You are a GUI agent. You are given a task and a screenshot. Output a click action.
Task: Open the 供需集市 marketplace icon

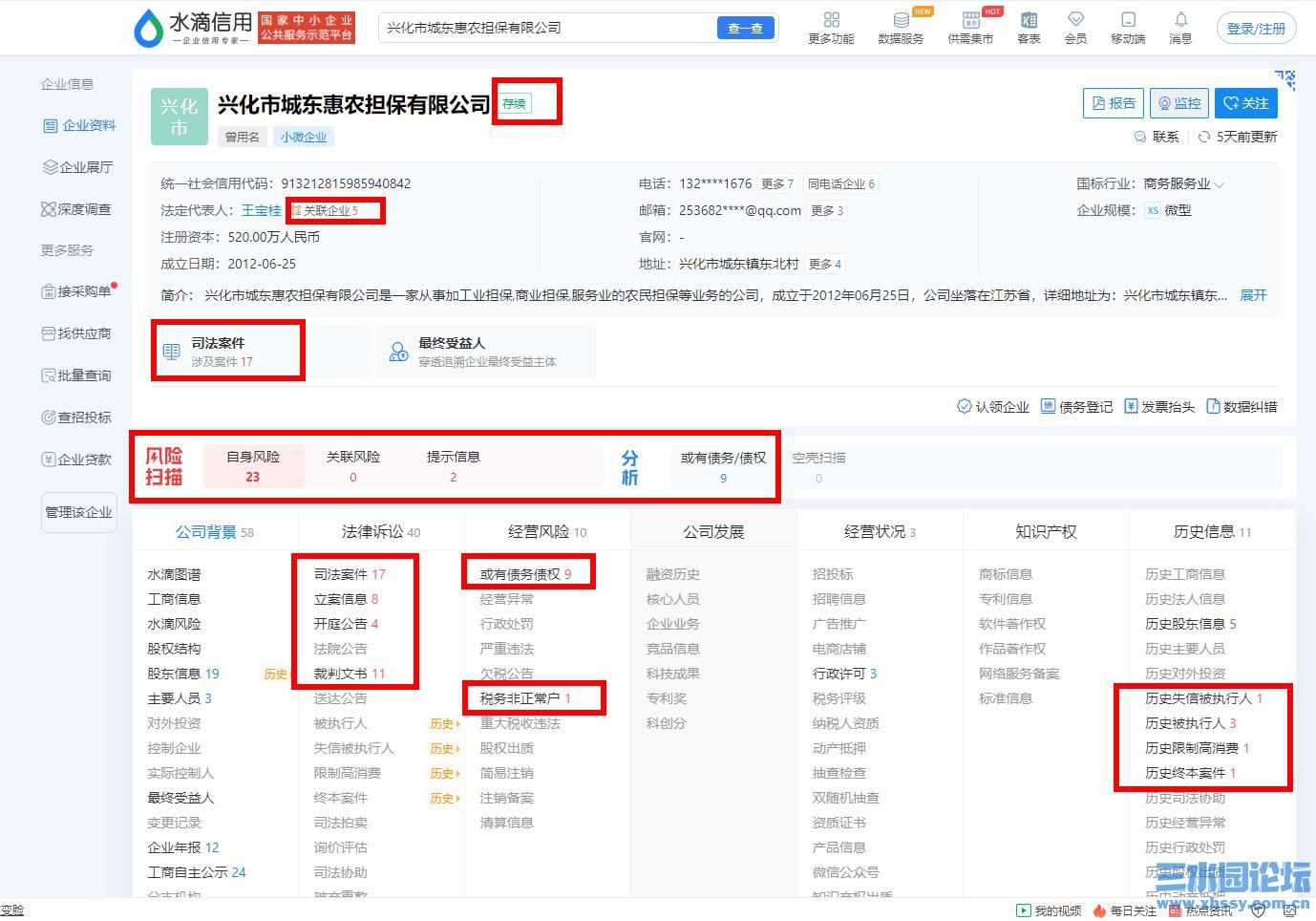coord(970,26)
